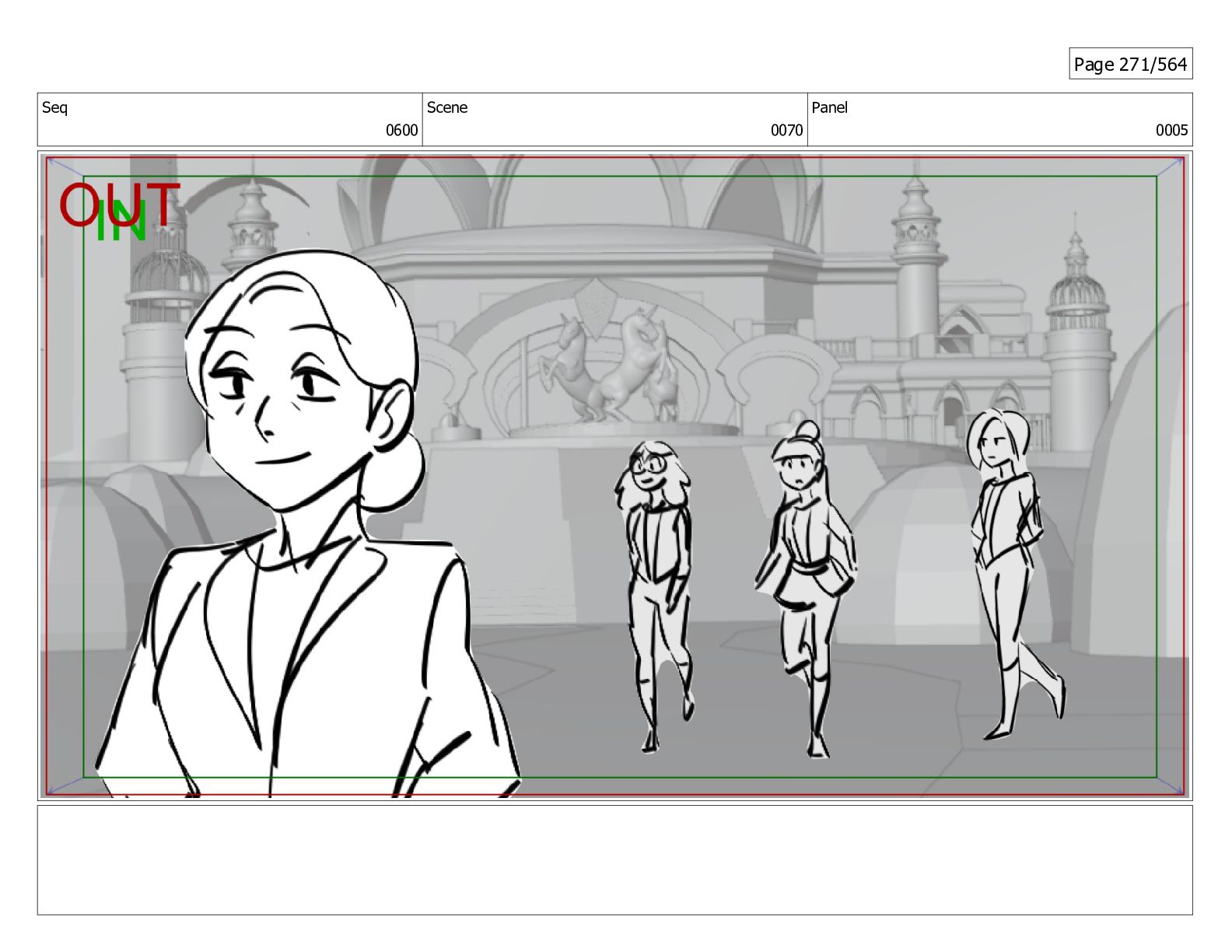The height and width of the screenshot is (952, 1232).
Task: Select the sequence number 0600
Action: click(x=401, y=131)
